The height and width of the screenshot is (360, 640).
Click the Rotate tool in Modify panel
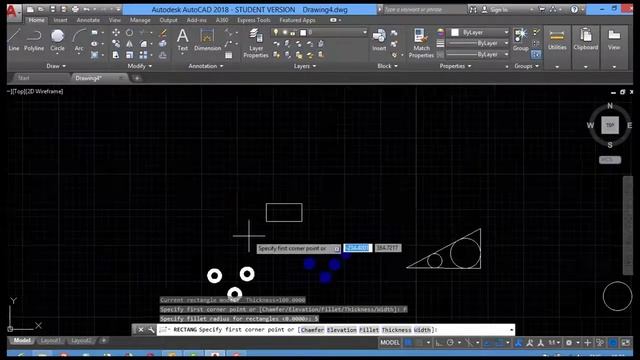coord(129,33)
